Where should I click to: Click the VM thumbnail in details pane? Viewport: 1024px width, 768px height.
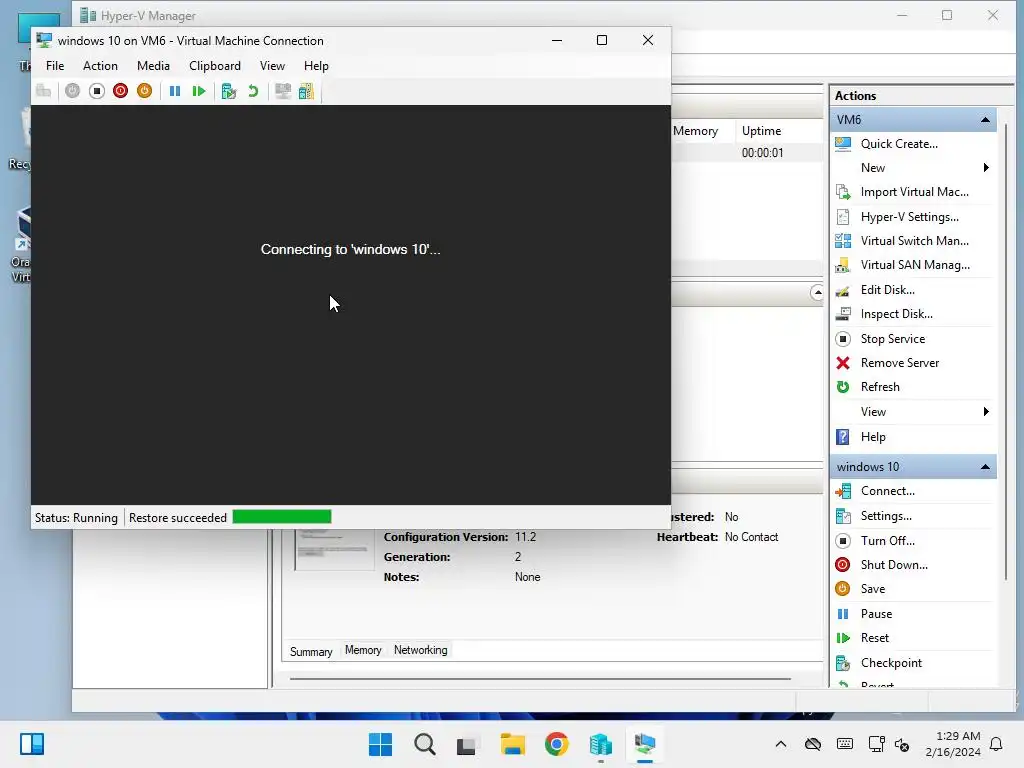click(334, 549)
